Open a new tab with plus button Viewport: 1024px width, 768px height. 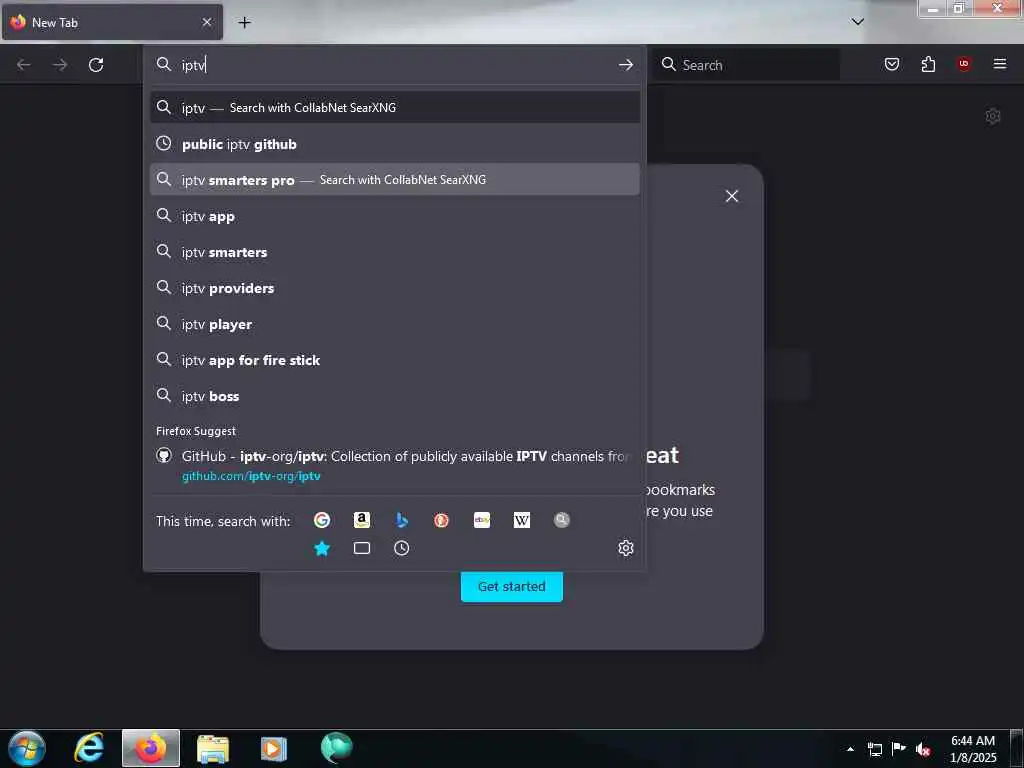(x=244, y=22)
